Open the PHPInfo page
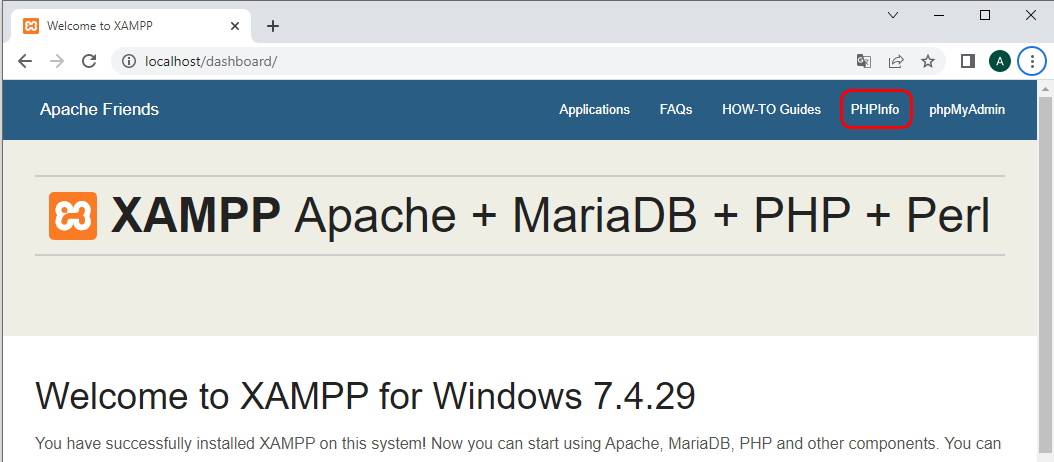The height and width of the screenshot is (462, 1054). coord(875,110)
